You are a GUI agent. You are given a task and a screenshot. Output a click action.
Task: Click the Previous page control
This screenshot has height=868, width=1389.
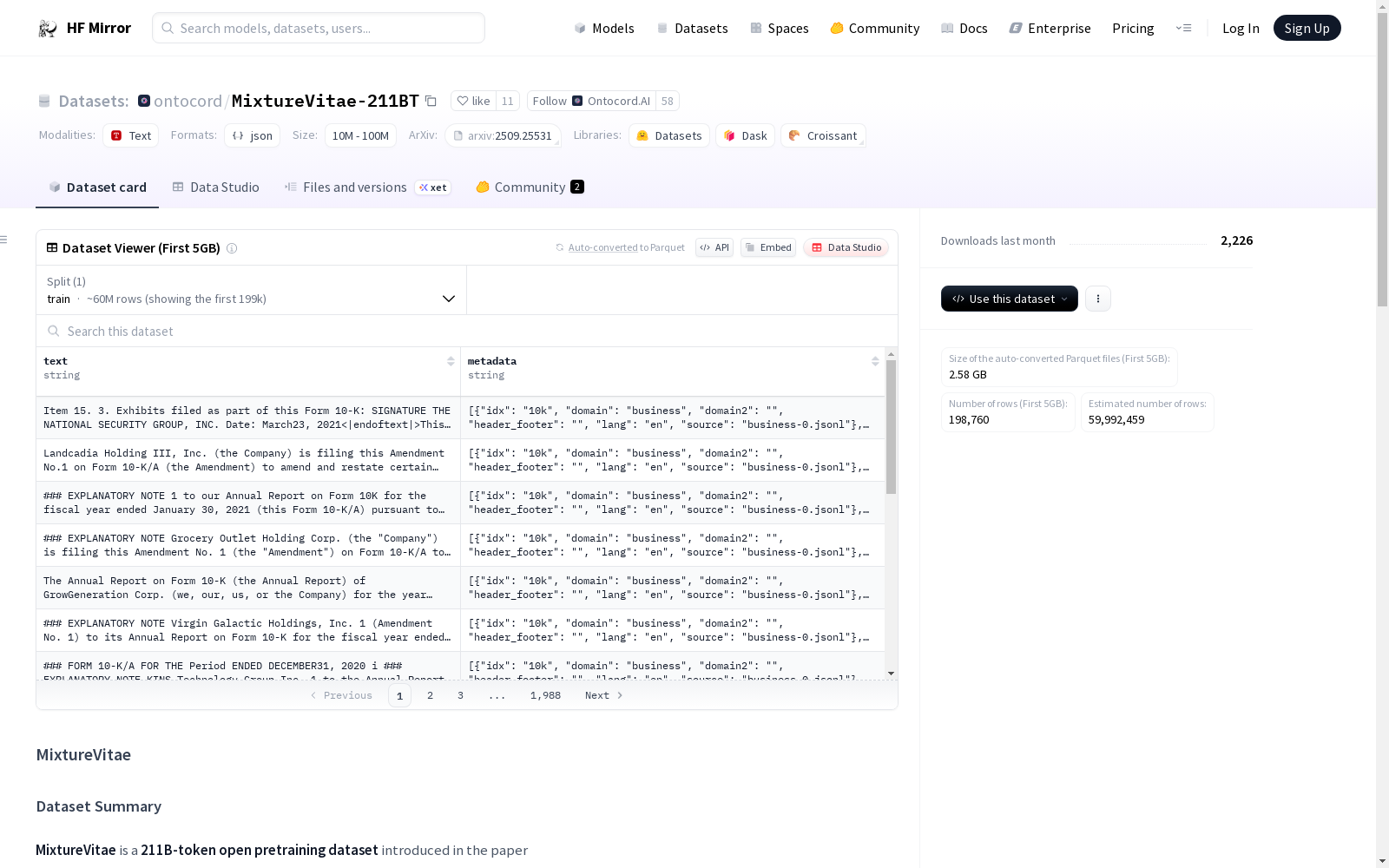point(341,695)
